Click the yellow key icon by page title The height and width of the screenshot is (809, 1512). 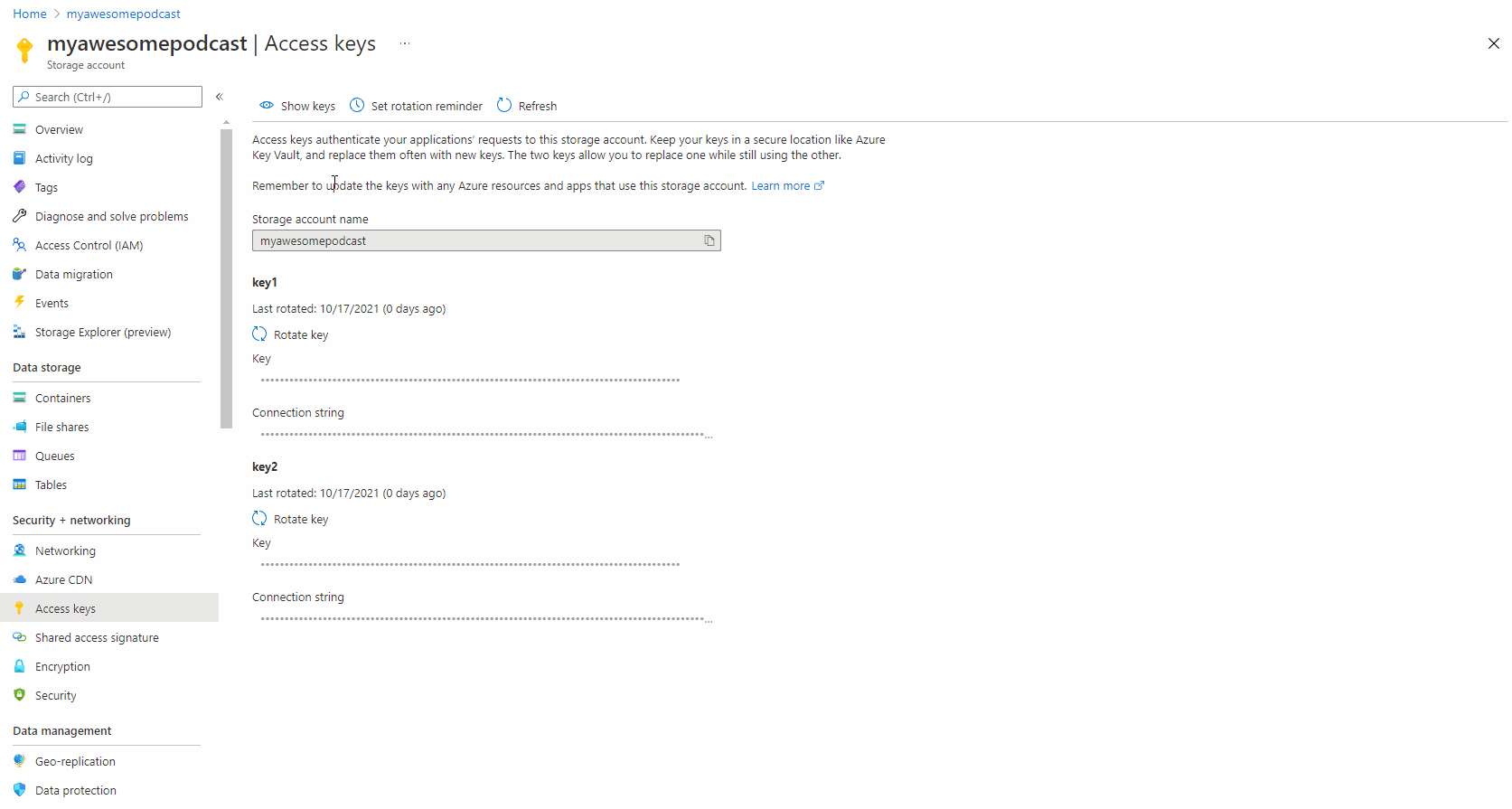click(x=24, y=51)
